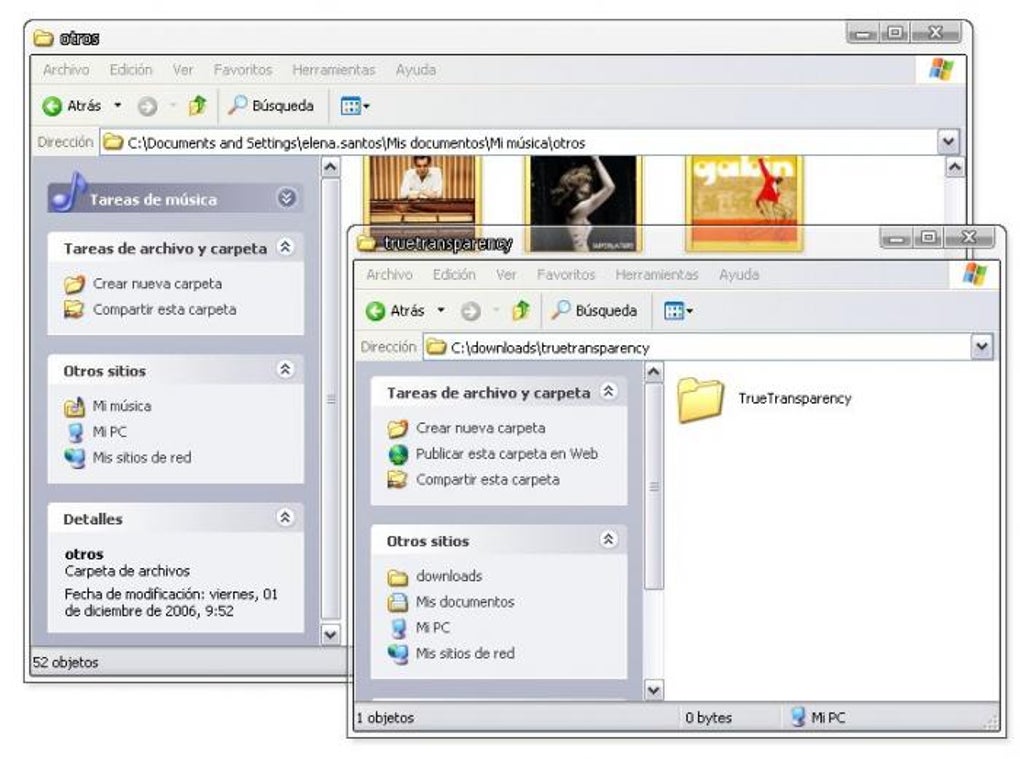Click TrueTransparency folder name label
This screenshot has width=1020, height=759.
795,399
